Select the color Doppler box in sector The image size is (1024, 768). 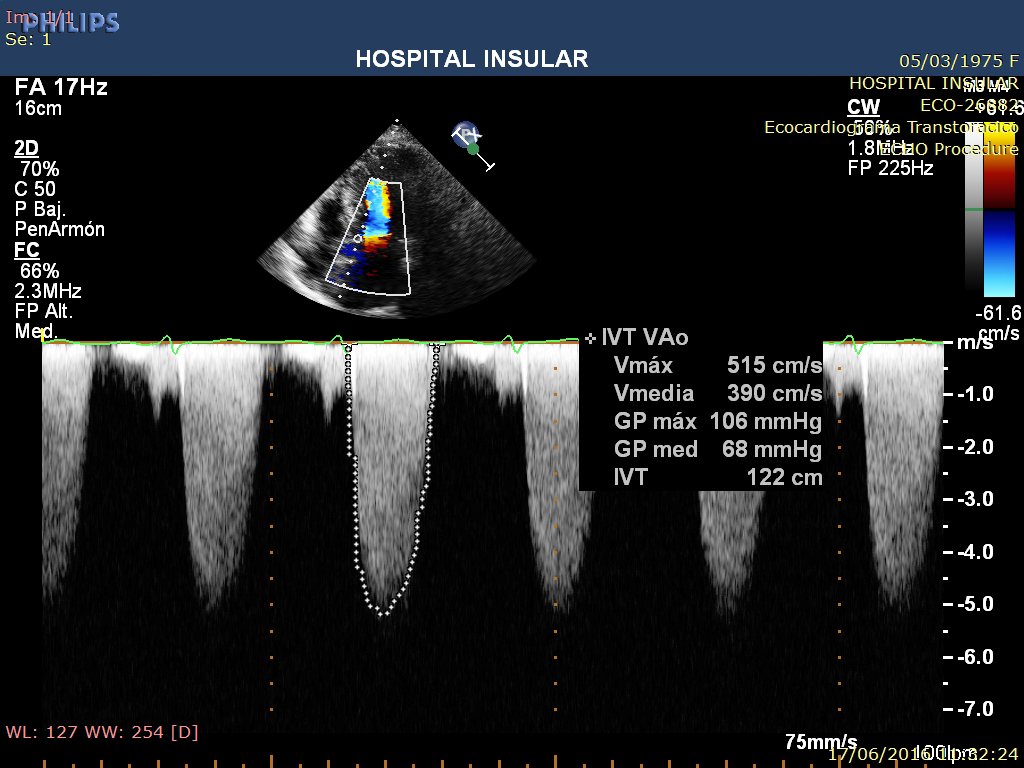click(x=369, y=237)
